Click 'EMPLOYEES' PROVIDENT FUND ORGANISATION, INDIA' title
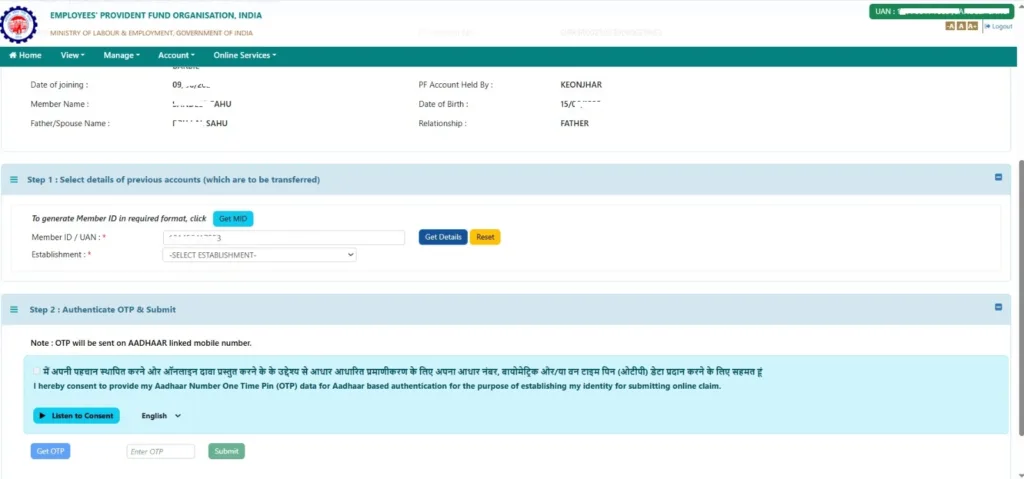The width and height of the screenshot is (1024, 479). pos(156,15)
